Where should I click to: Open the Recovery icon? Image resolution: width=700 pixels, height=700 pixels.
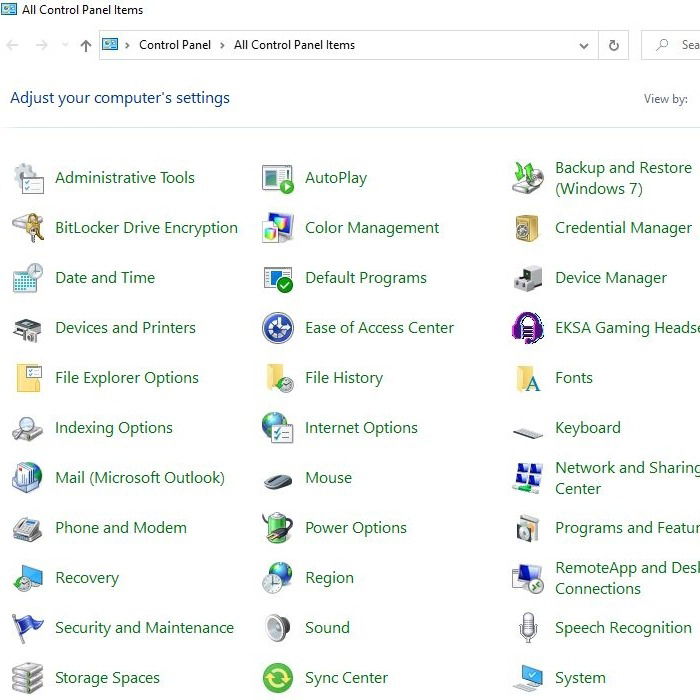tap(28, 578)
